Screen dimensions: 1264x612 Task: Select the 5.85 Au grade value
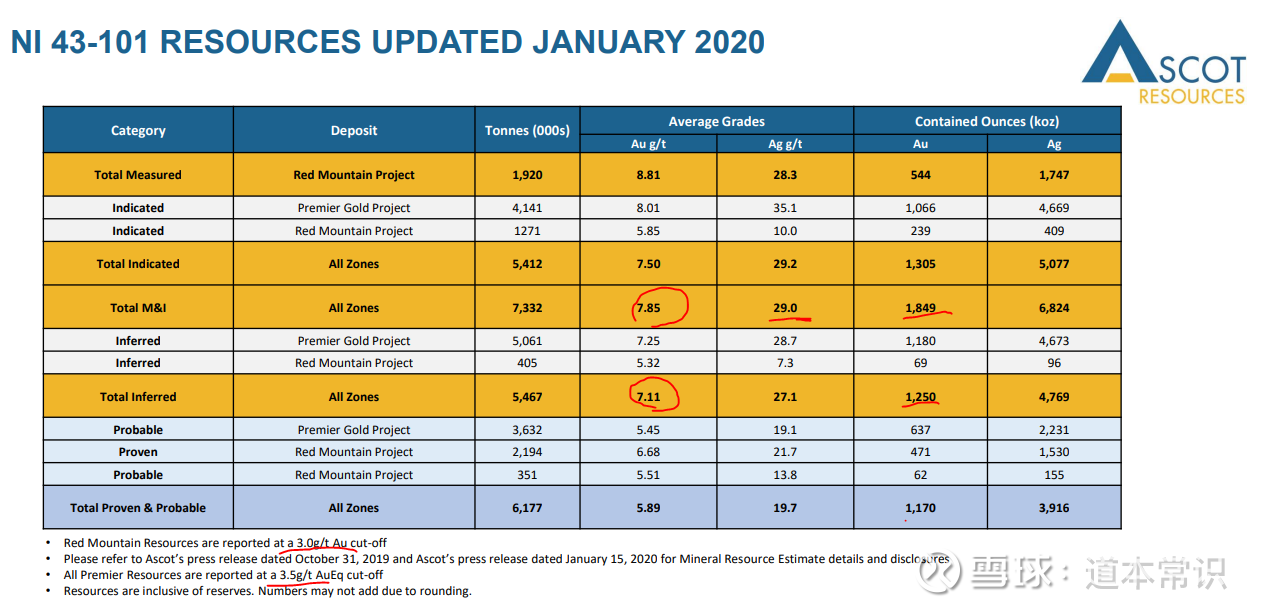coord(648,231)
